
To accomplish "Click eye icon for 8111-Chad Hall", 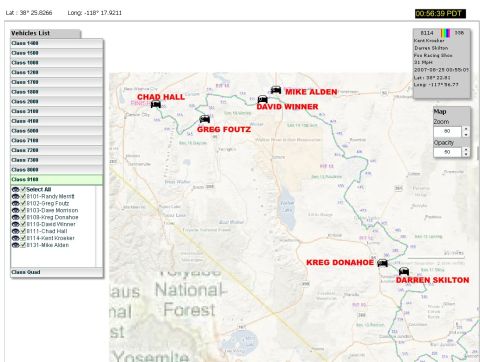I will click(x=15, y=231).
